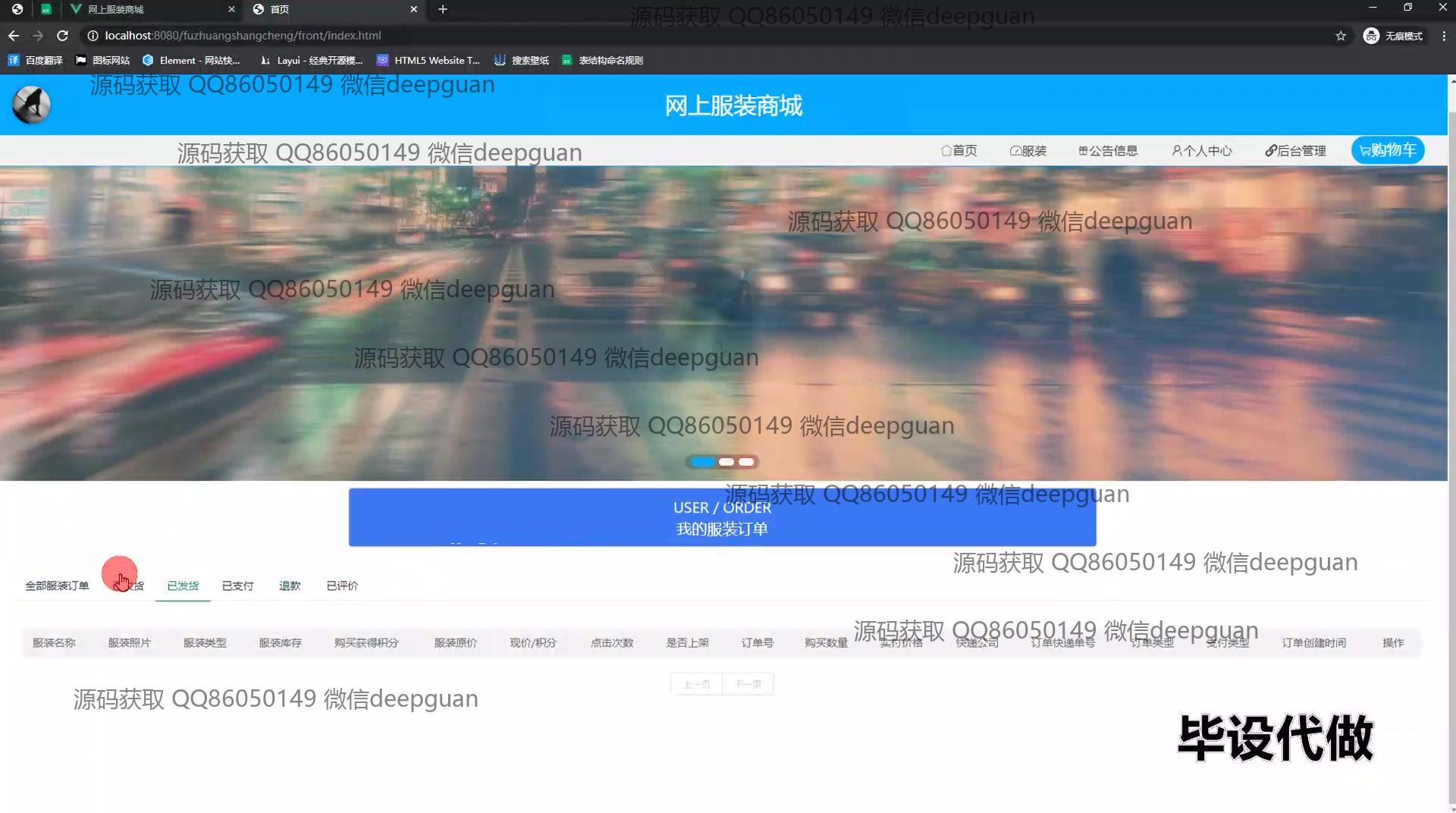
Task: Bookmark this page with star icon
Action: [1341, 36]
